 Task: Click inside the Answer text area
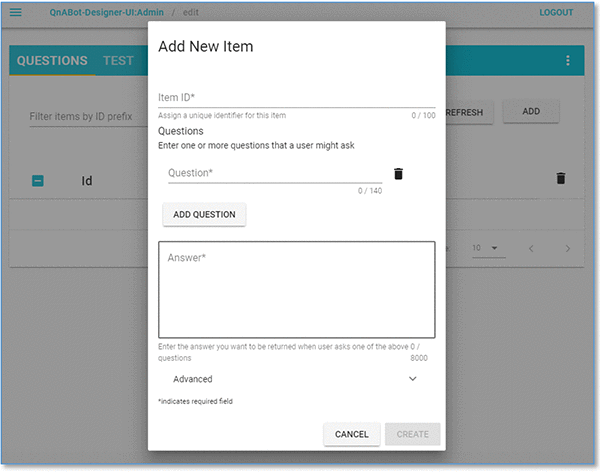pyautogui.click(x=297, y=289)
